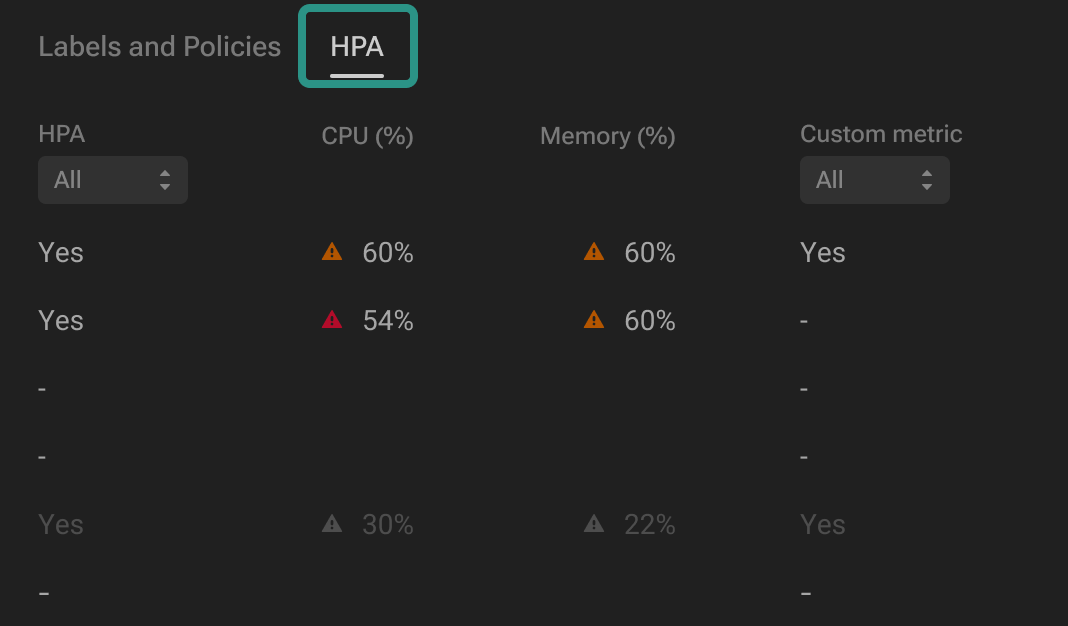Open the HPA filter dropdown
This screenshot has height=626, width=1068.
tap(112, 180)
